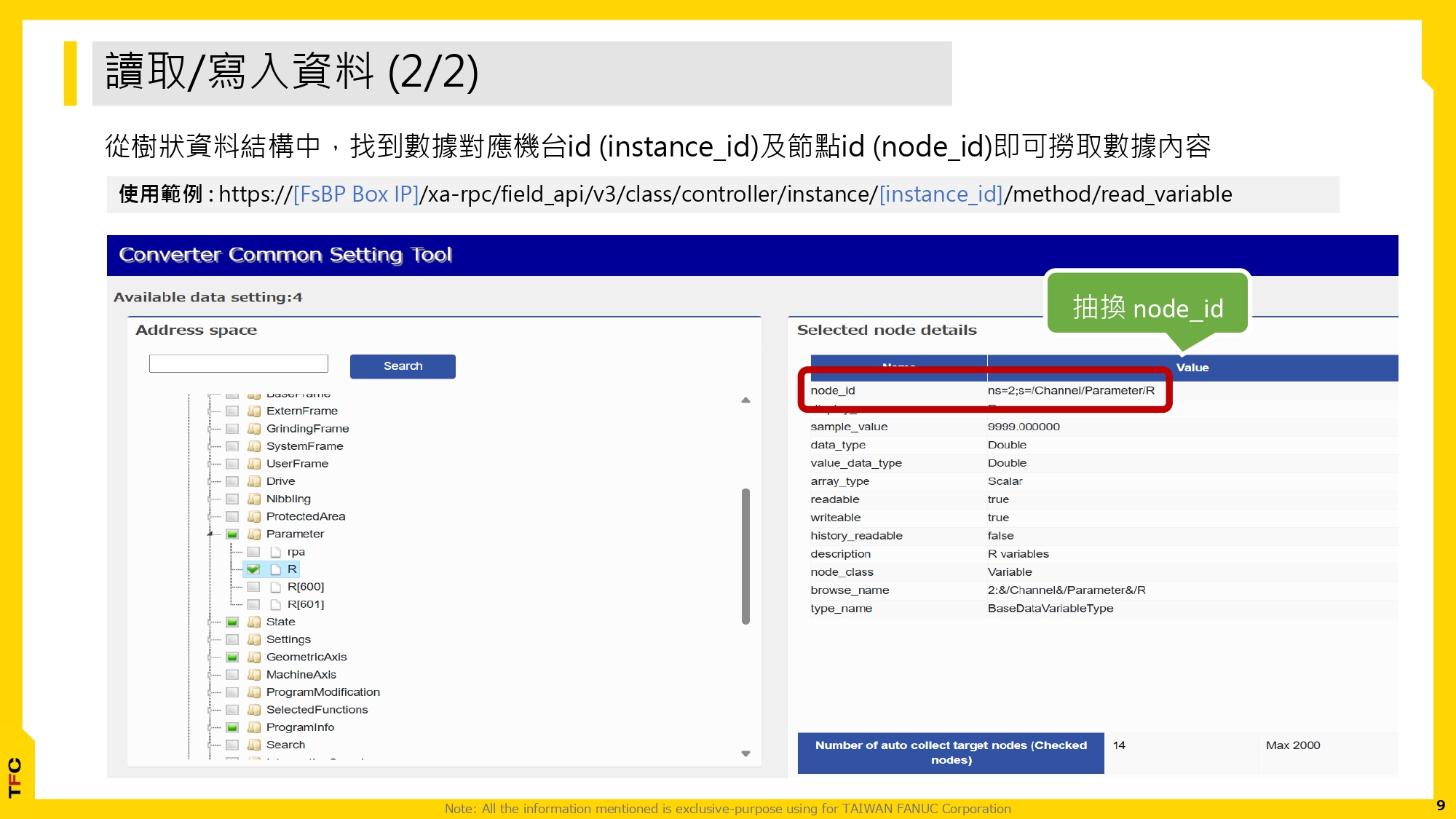Check the Drive checkbox
The width and height of the screenshot is (1456, 819).
(232, 480)
